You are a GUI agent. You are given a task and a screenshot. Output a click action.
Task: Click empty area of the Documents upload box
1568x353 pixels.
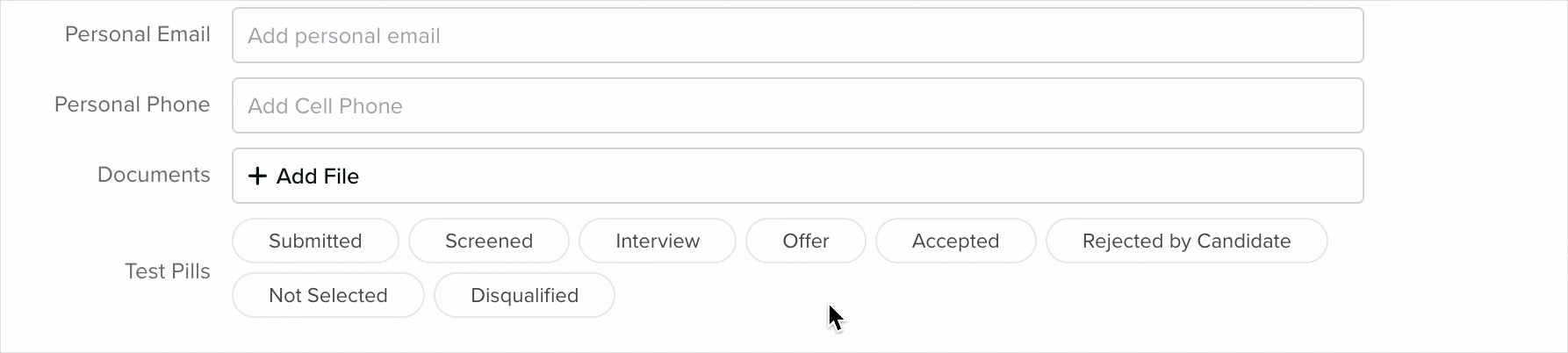pos(860,176)
